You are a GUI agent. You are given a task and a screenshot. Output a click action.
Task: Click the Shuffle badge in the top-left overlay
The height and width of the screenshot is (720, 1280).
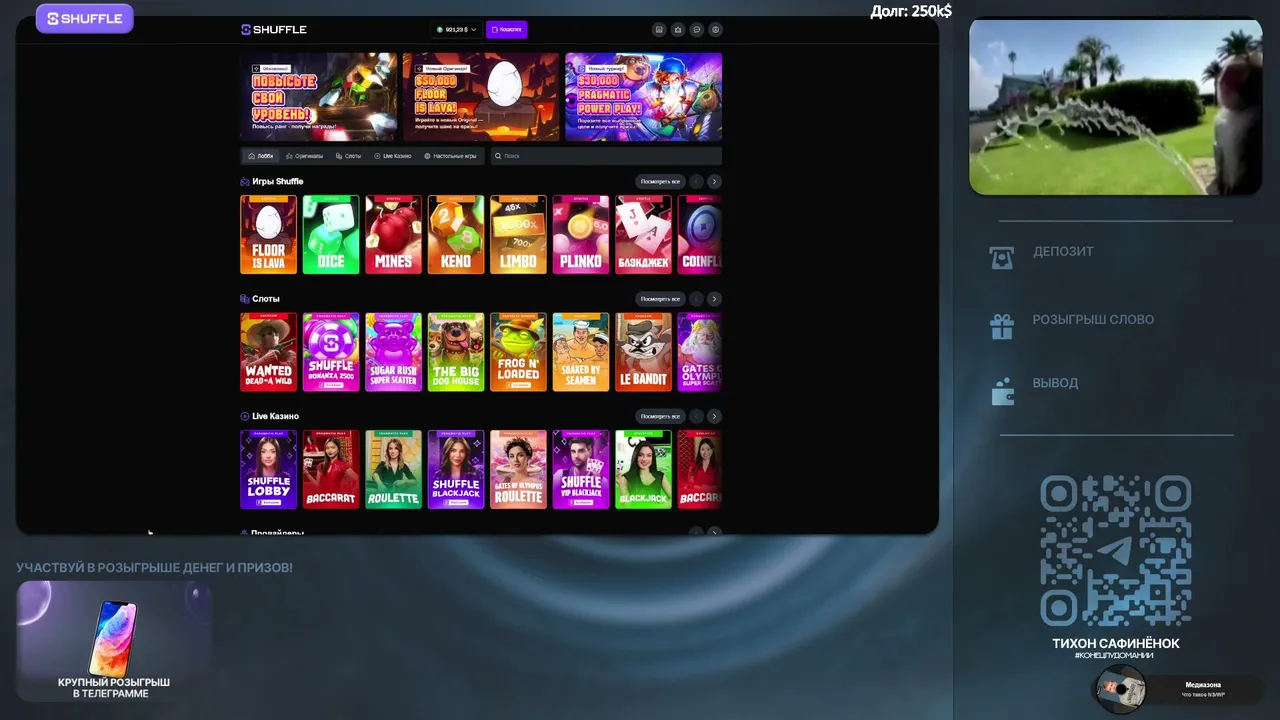coord(85,18)
